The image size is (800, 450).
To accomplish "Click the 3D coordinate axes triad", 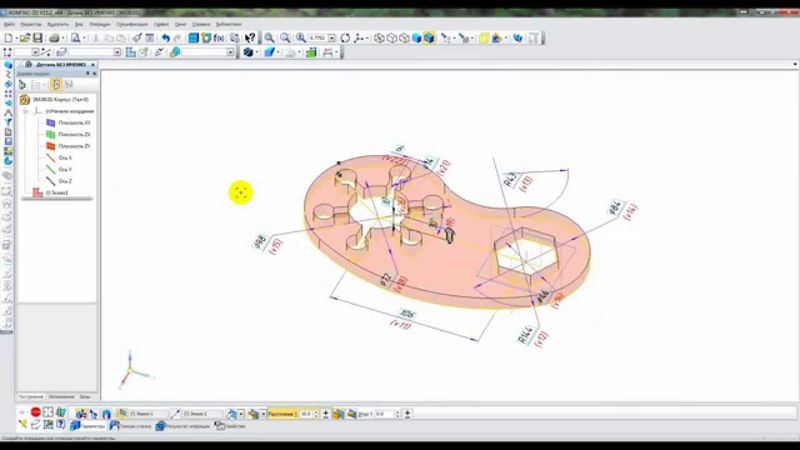I will pyautogui.click(x=134, y=370).
